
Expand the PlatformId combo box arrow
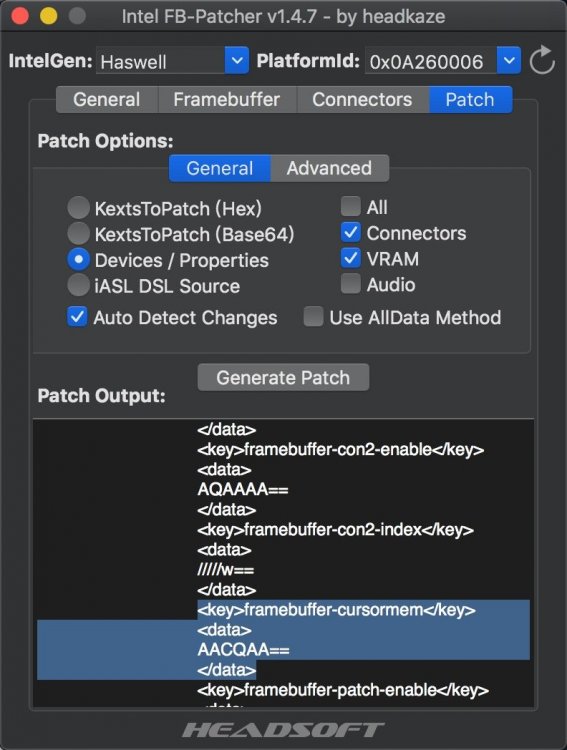pyautogui.click(x=509, y=60)
